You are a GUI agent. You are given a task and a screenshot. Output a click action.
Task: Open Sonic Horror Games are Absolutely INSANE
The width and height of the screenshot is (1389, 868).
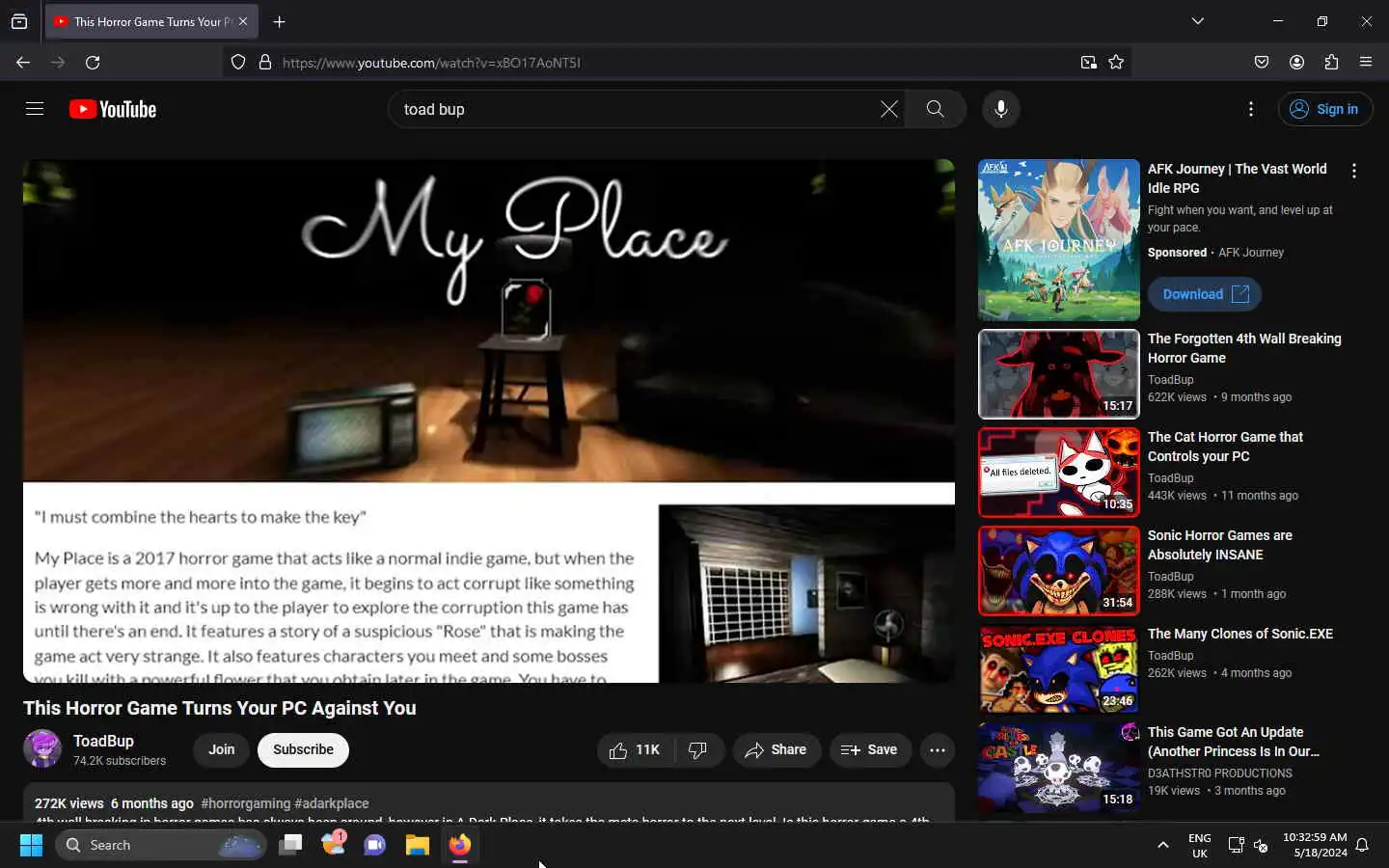pos(1219,545)
